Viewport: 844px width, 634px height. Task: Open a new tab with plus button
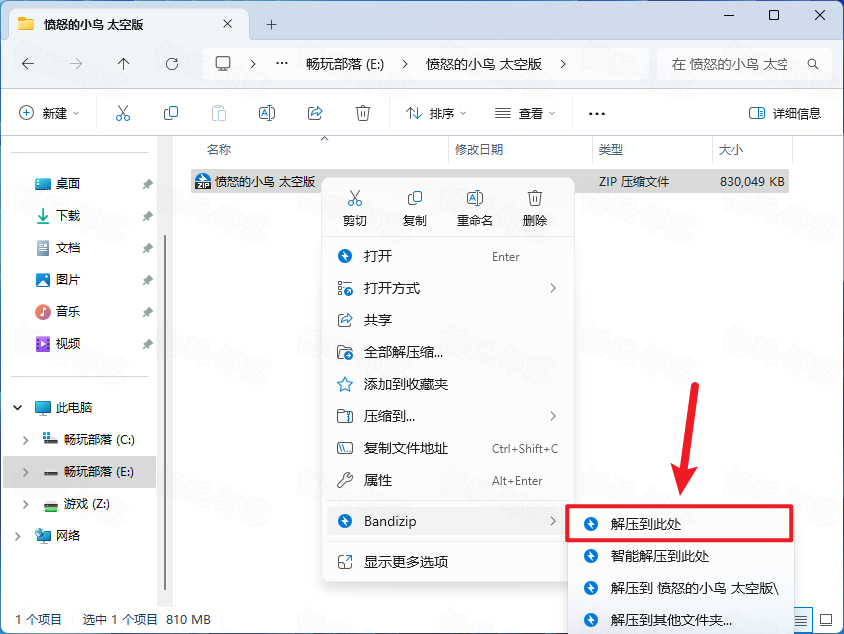coord(271,24)
